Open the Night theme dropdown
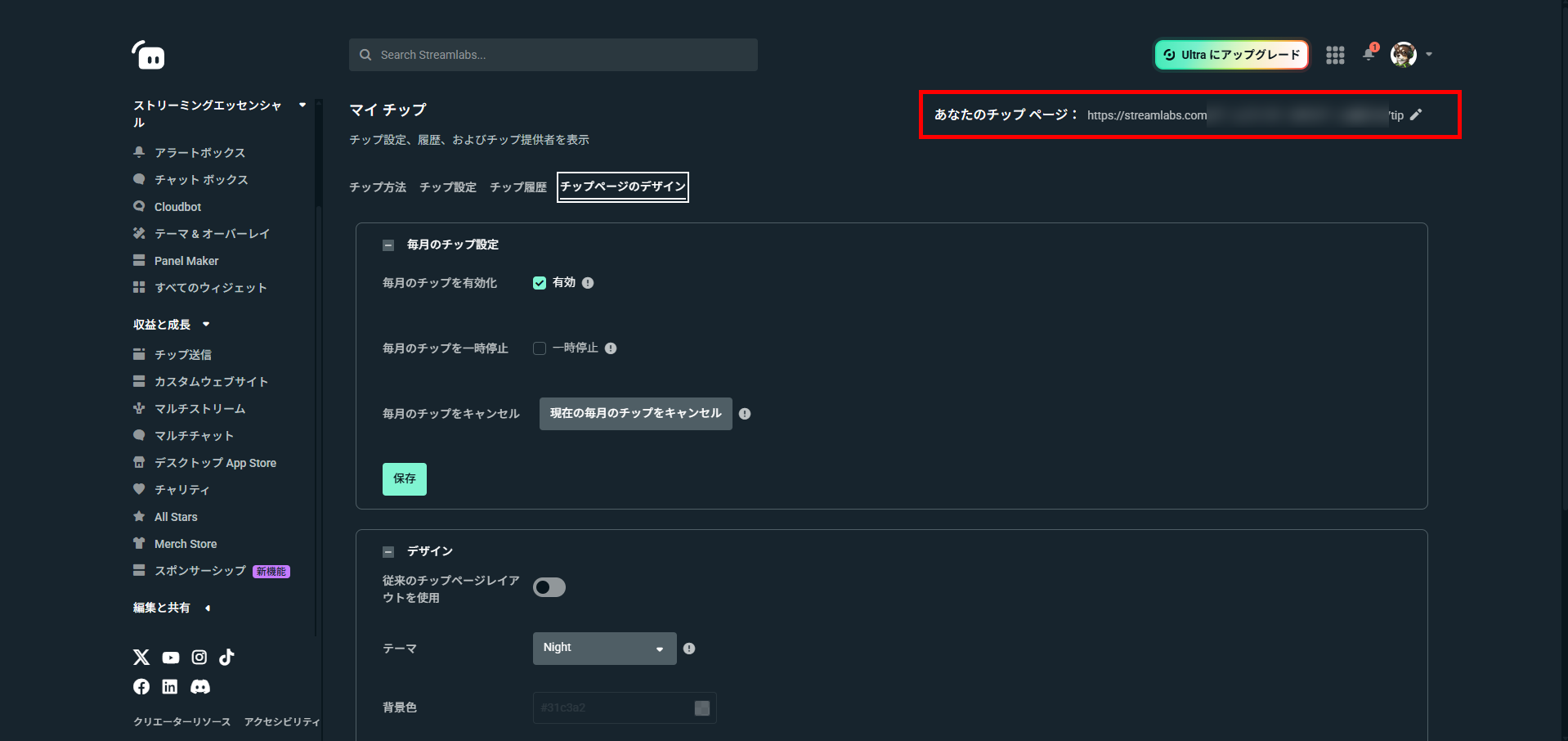Viewport: 1568px width, 741px height. [605, 649]
